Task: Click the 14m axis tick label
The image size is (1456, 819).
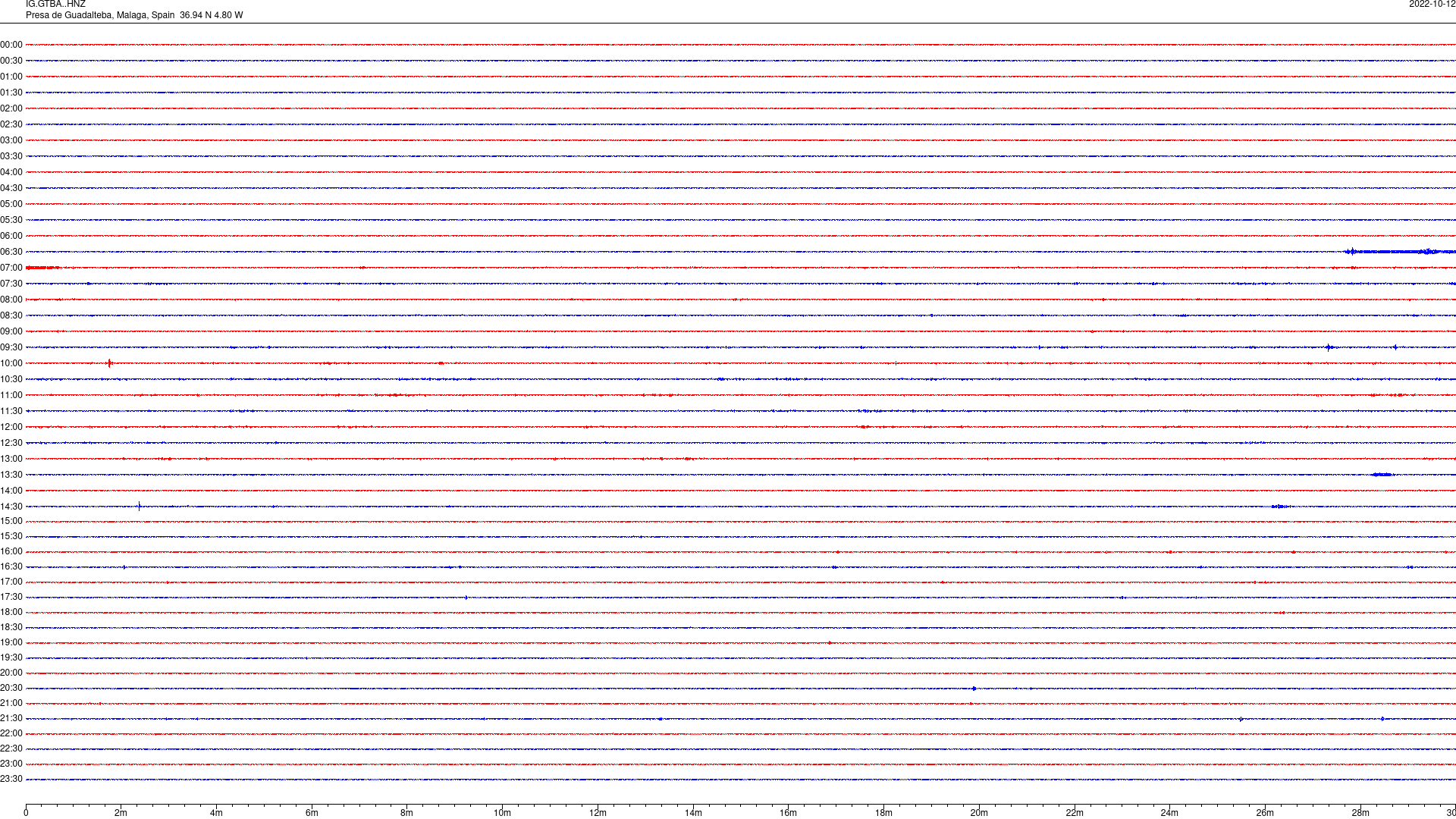Action: (x=693, y=813)
